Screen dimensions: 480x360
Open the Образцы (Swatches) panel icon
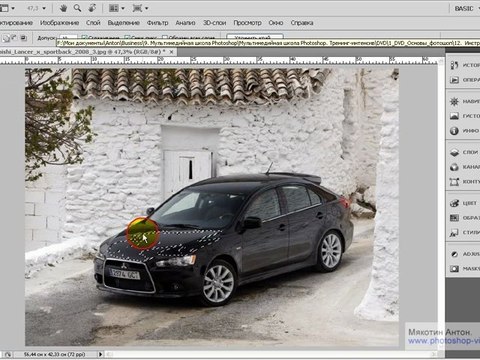click(x=454, y=218)
